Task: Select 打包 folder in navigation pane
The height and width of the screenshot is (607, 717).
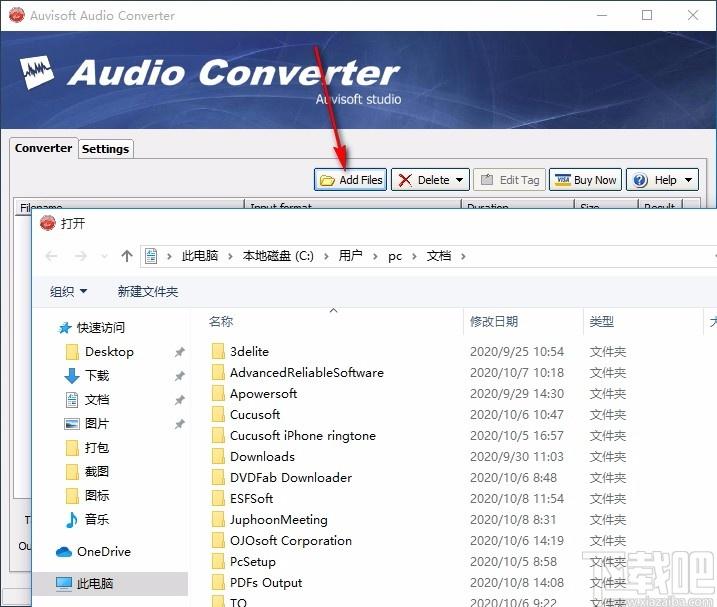Action: click(97, 447)
